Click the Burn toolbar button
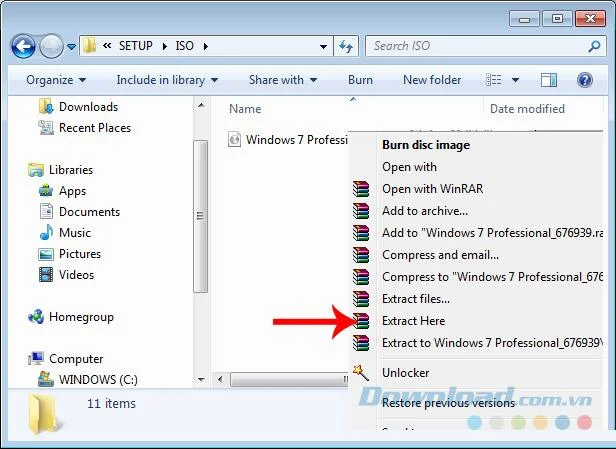 coord(360,80)
